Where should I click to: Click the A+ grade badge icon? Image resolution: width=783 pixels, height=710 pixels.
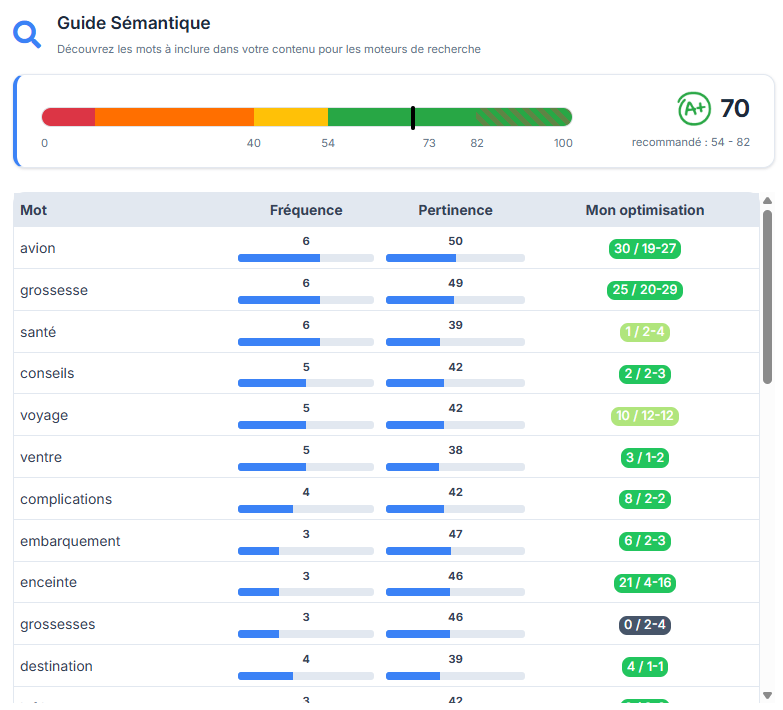(694, 108)
